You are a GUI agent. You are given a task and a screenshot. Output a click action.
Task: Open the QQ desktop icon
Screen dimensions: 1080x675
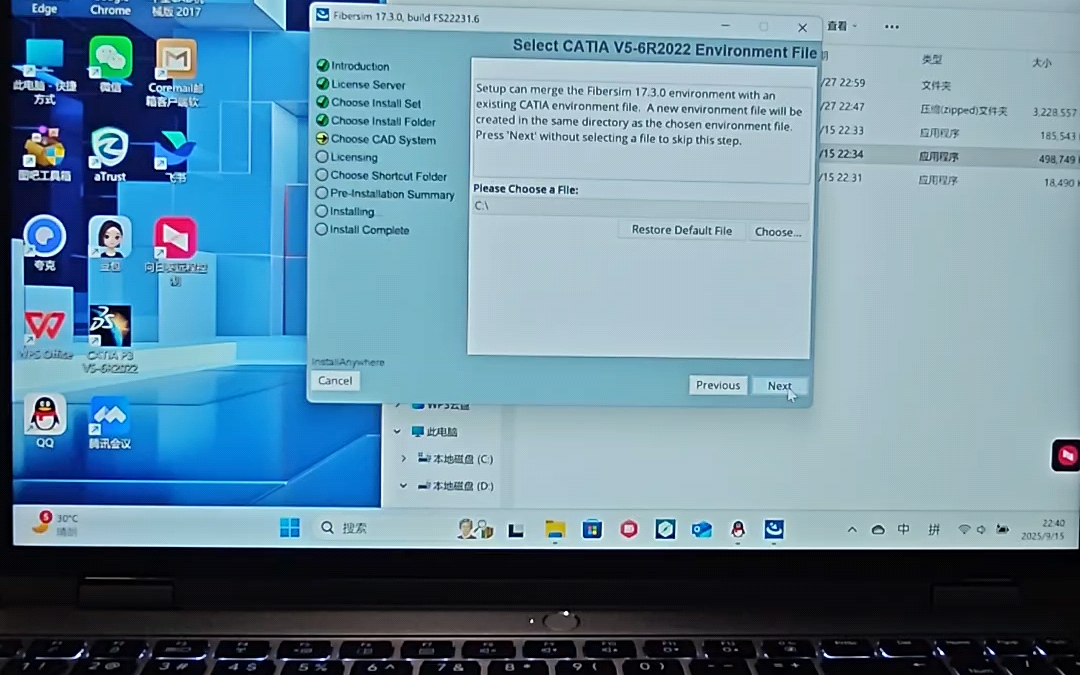pos(45,421)
